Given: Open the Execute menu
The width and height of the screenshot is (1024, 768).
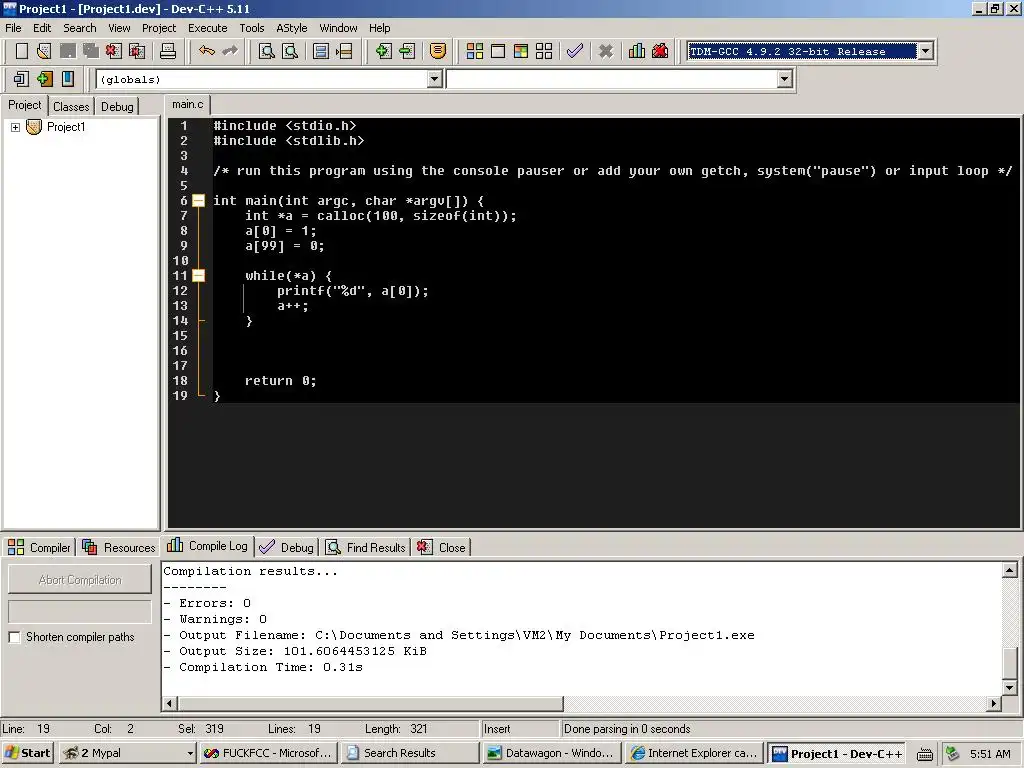Looking at the screenshot, I should pyautogui.click(x=208, y=28).
